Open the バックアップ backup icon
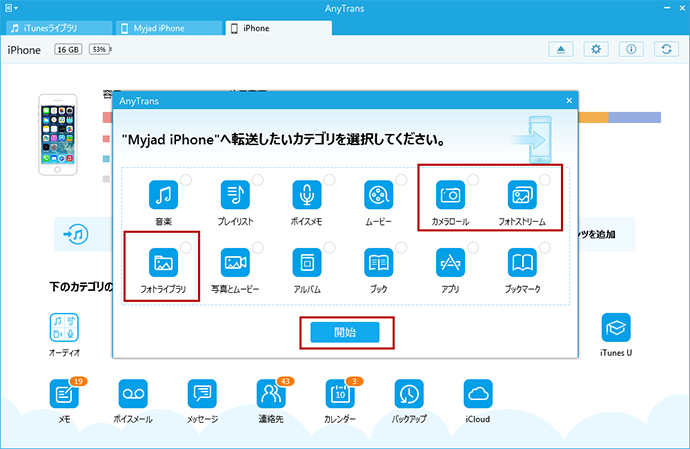Screen dimensions: 690x449 pyautogui.click(x=409, y=394)
